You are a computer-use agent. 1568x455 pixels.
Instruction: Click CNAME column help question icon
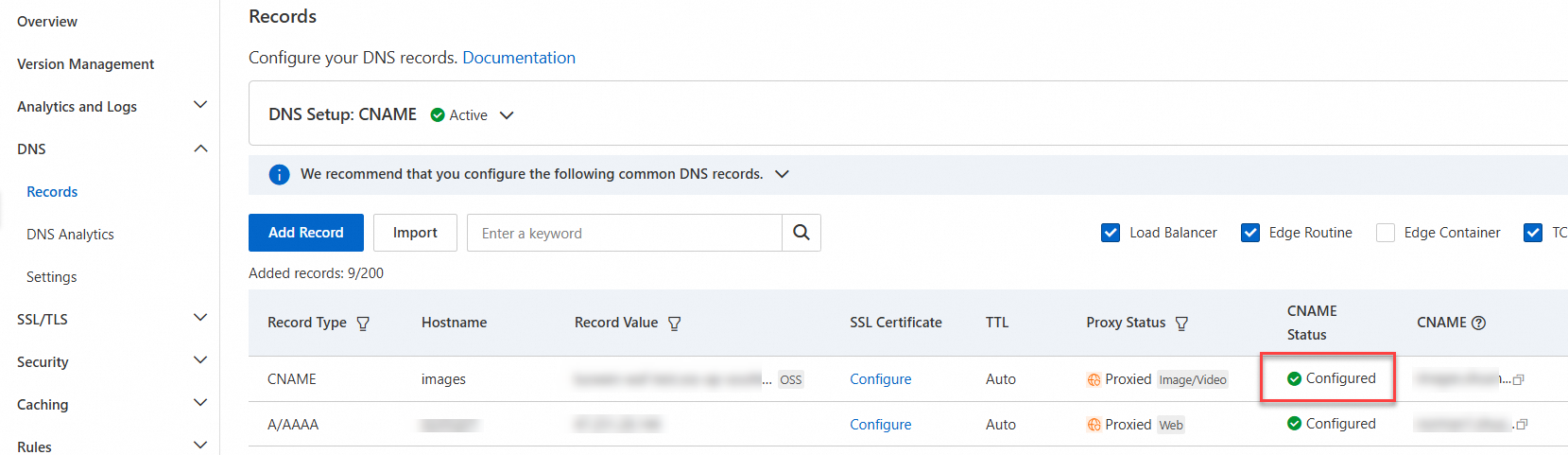tap(1479, 323)
